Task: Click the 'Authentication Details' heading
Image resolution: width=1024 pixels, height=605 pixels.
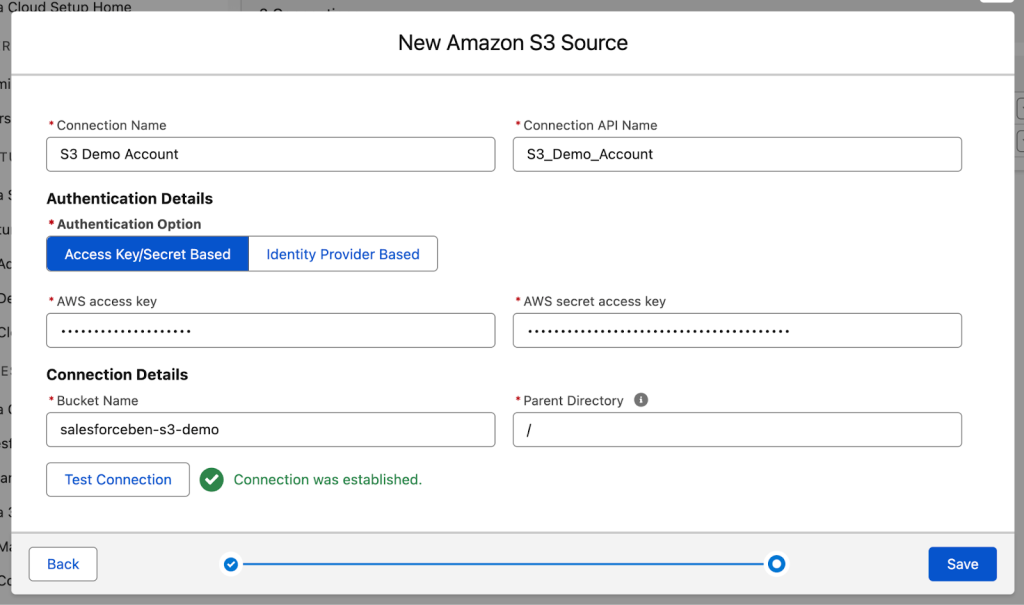Action: tap(129, 199)
